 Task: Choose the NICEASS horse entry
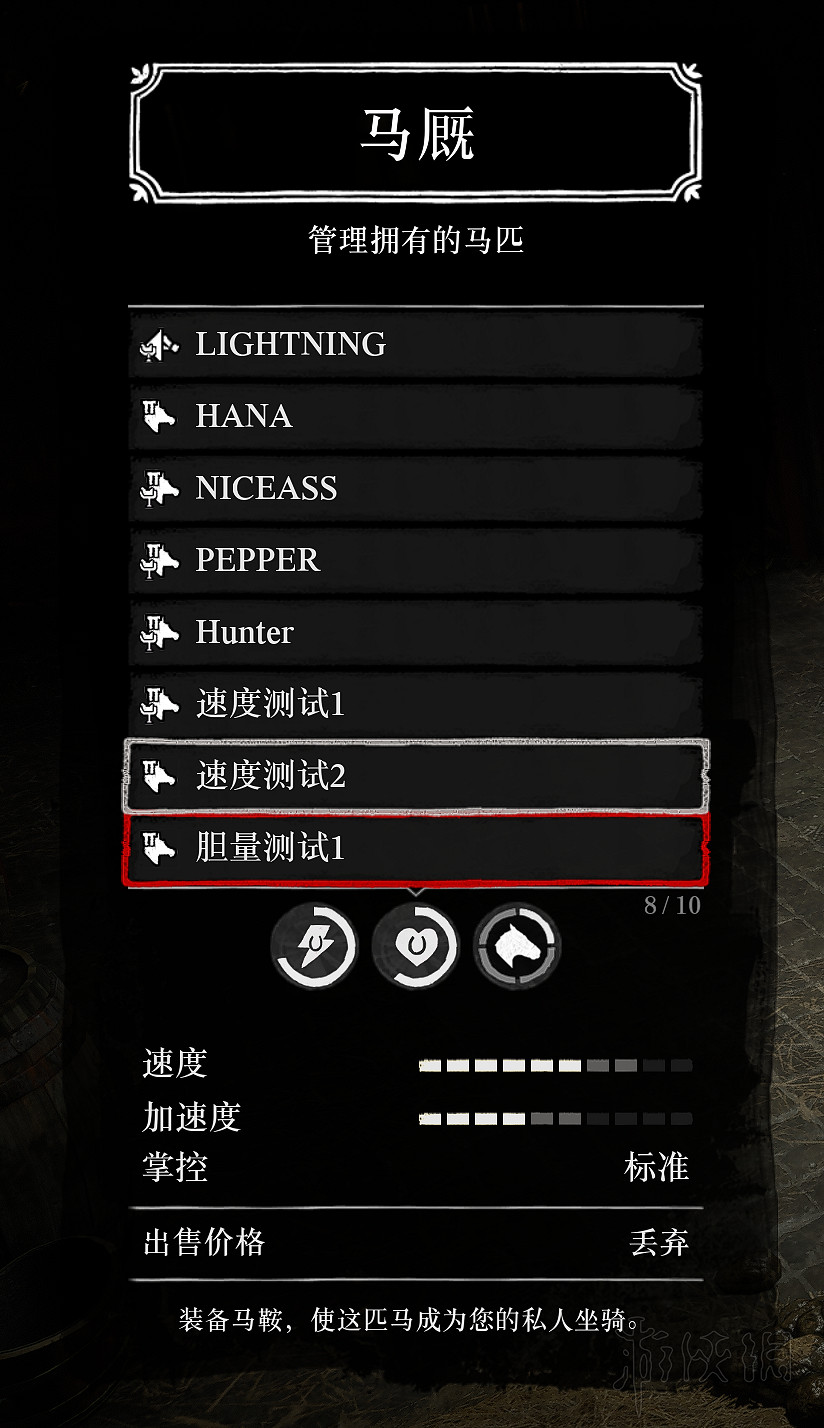[415, 488]
